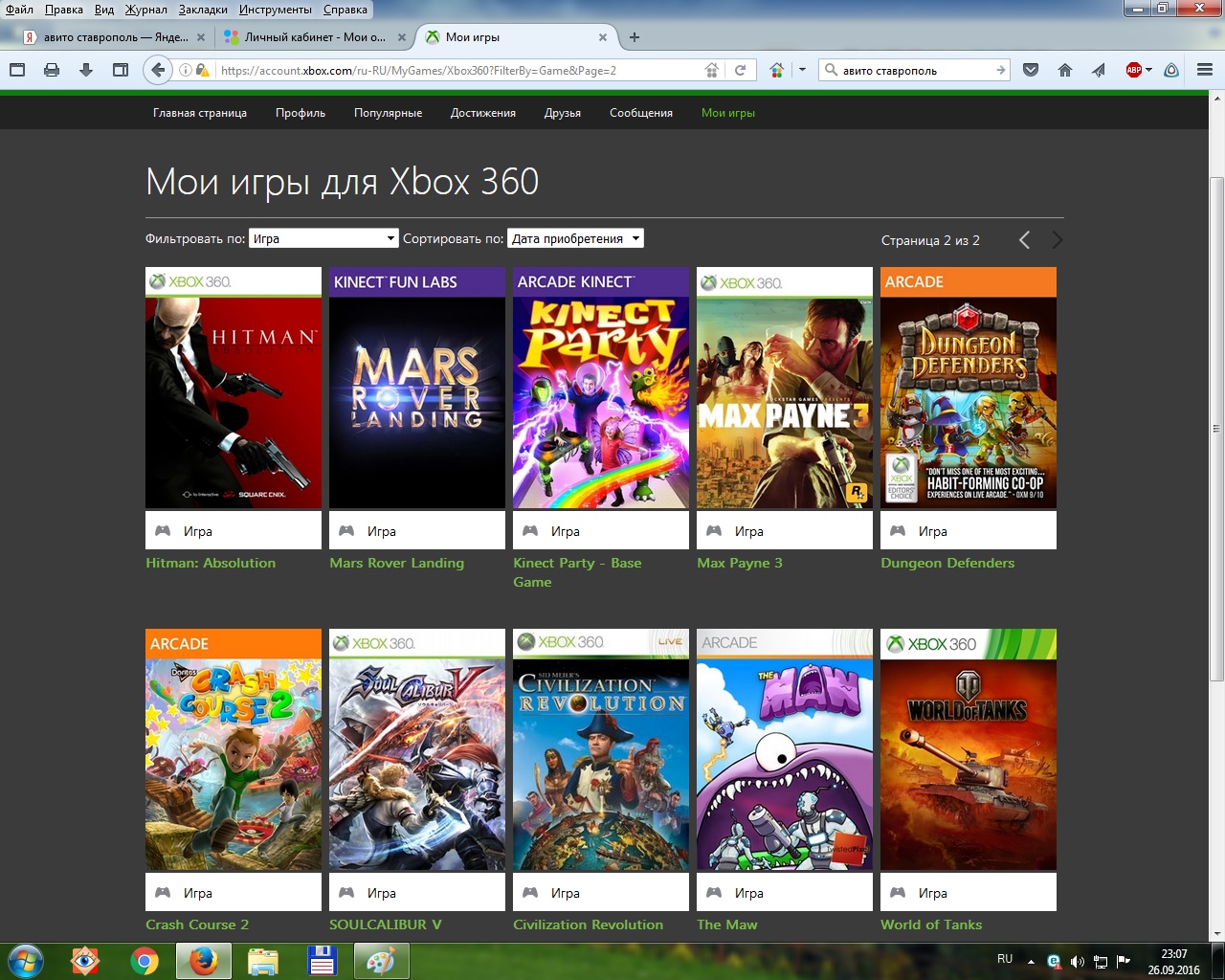Open a new tab with the plus button
This screenshot has width=1225, height=980.
(635, 37)
